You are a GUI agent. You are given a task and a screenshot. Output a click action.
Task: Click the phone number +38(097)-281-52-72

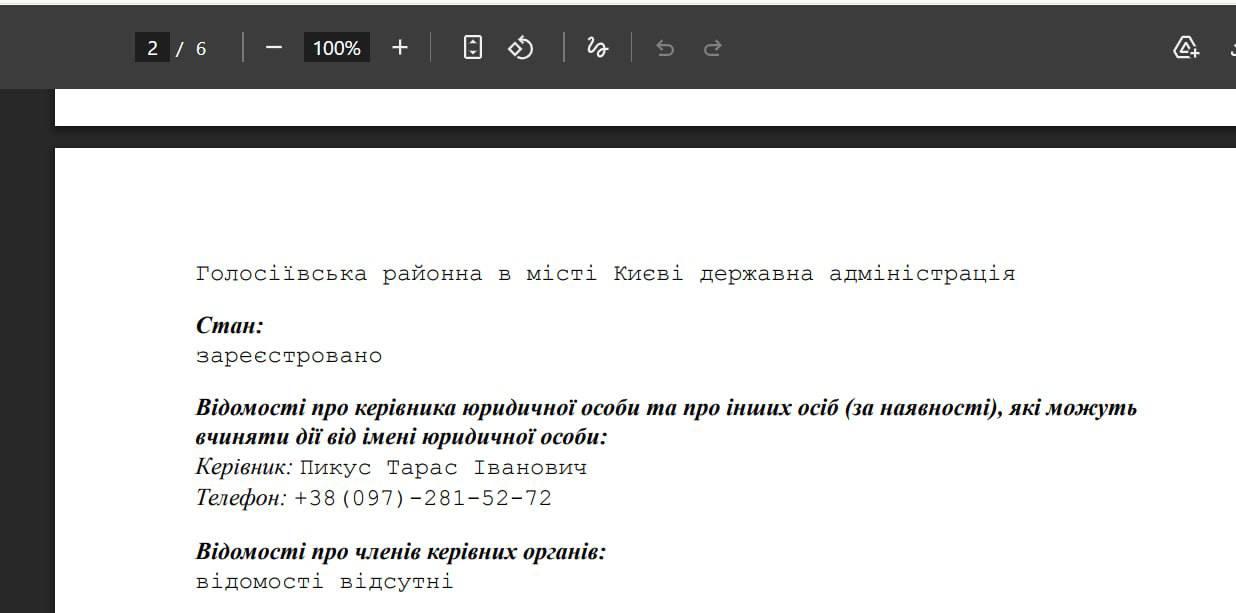pyautogui.click(x=423, y=498)
